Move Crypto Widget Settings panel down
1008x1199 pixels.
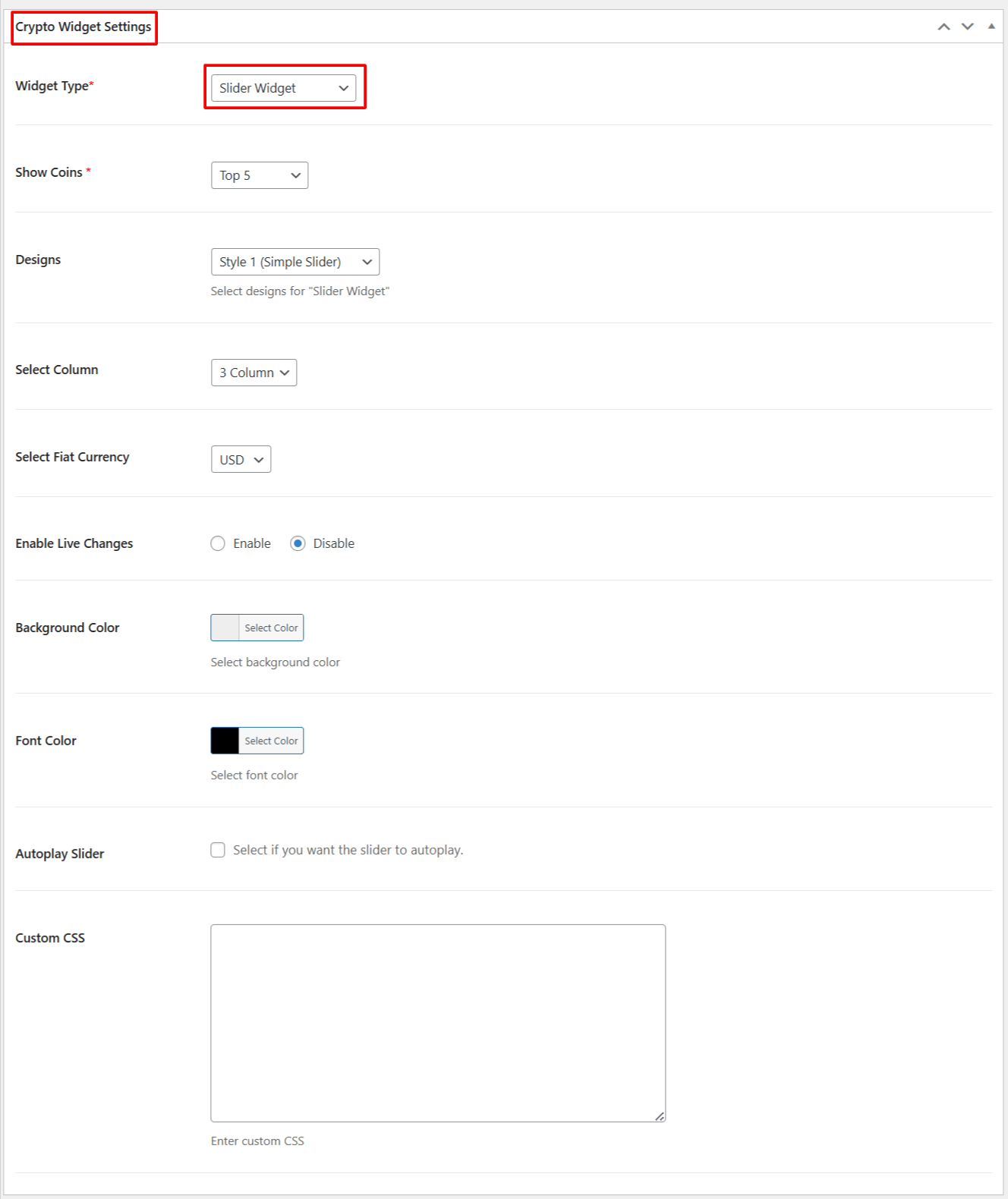(x=967, y=27)
